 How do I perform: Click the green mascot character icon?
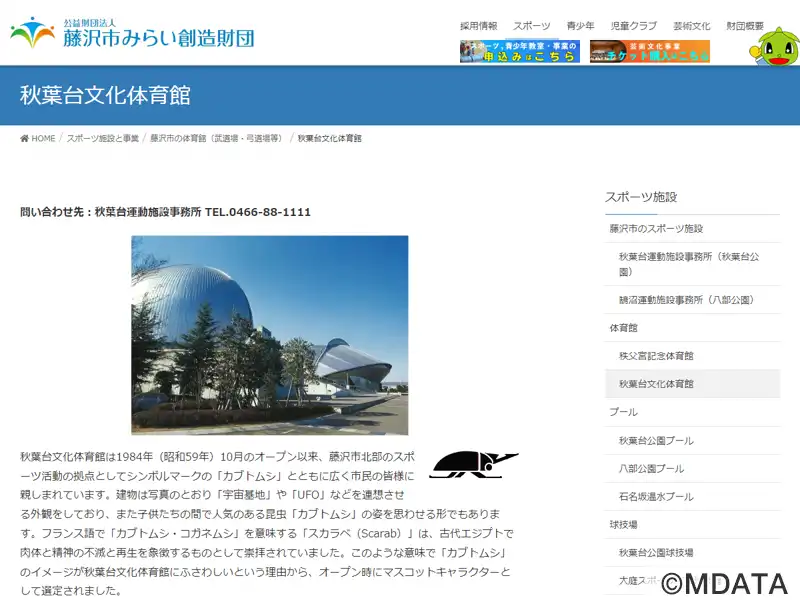tap(774, 46)
